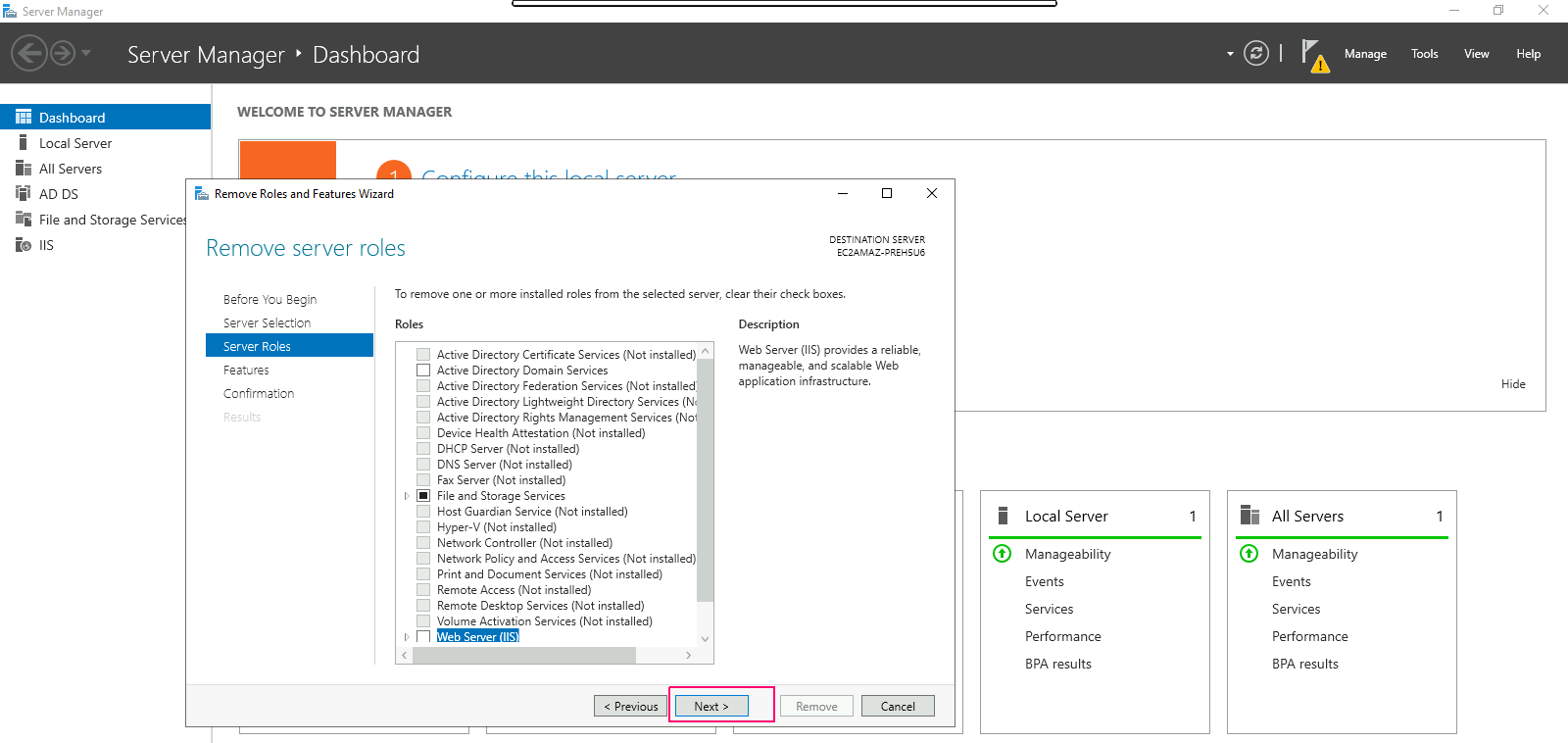Viewport: 1568px width, 743px height.
Task: Open the Tools menu
Action: (1424, 54)
